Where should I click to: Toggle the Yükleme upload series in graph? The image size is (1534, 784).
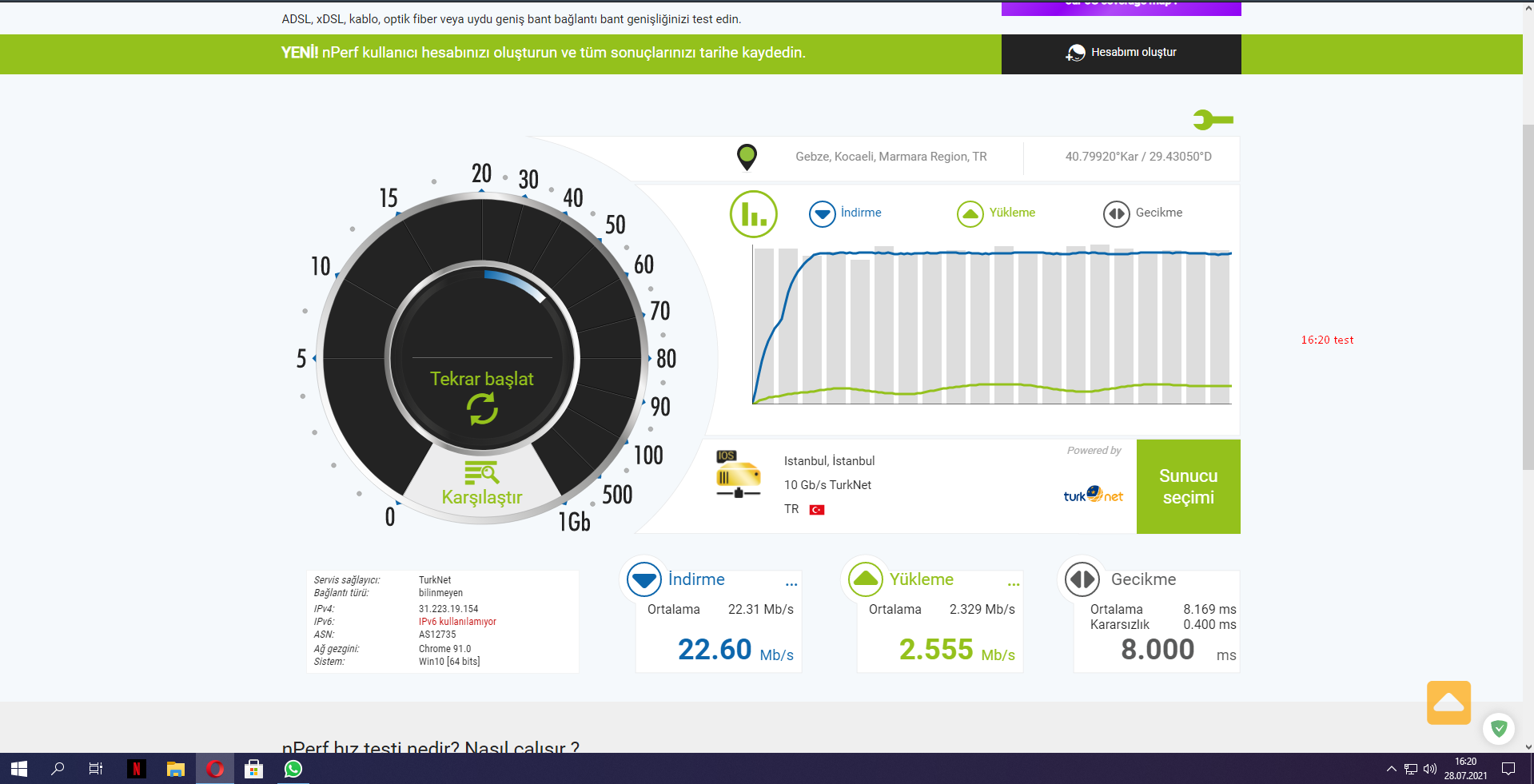pos(996,213)
